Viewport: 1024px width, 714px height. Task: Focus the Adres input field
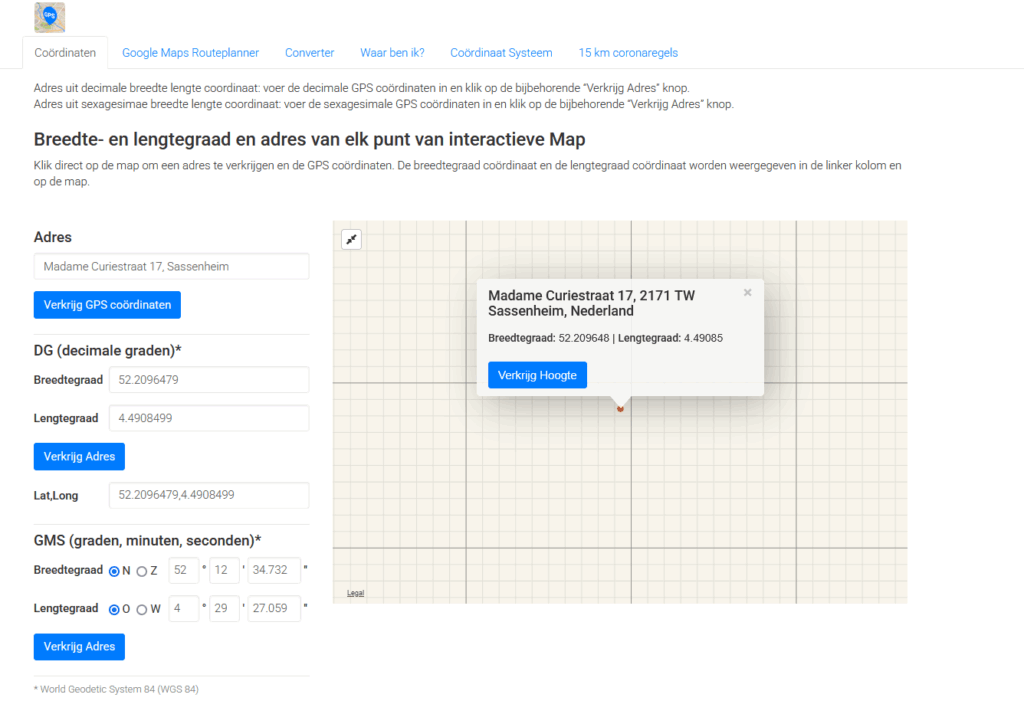coord(171,266)
